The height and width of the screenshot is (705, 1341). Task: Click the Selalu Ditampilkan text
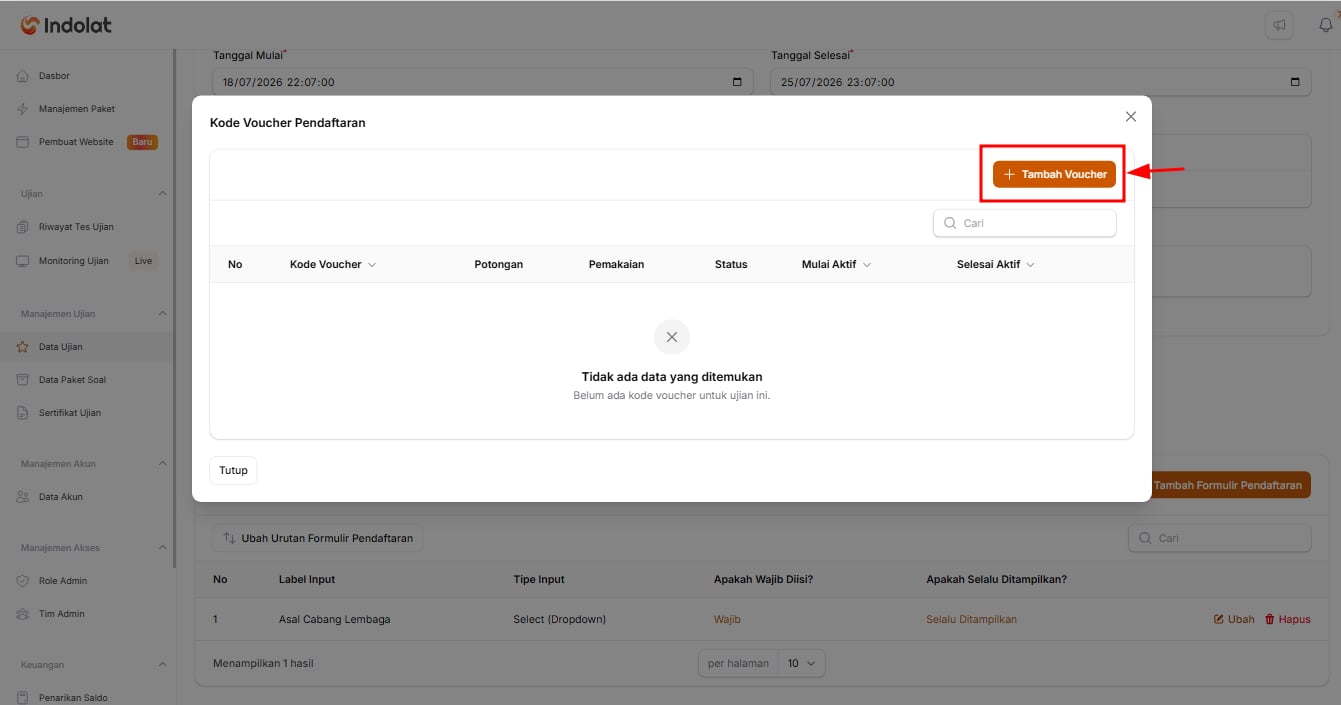[x=971, y=619]
